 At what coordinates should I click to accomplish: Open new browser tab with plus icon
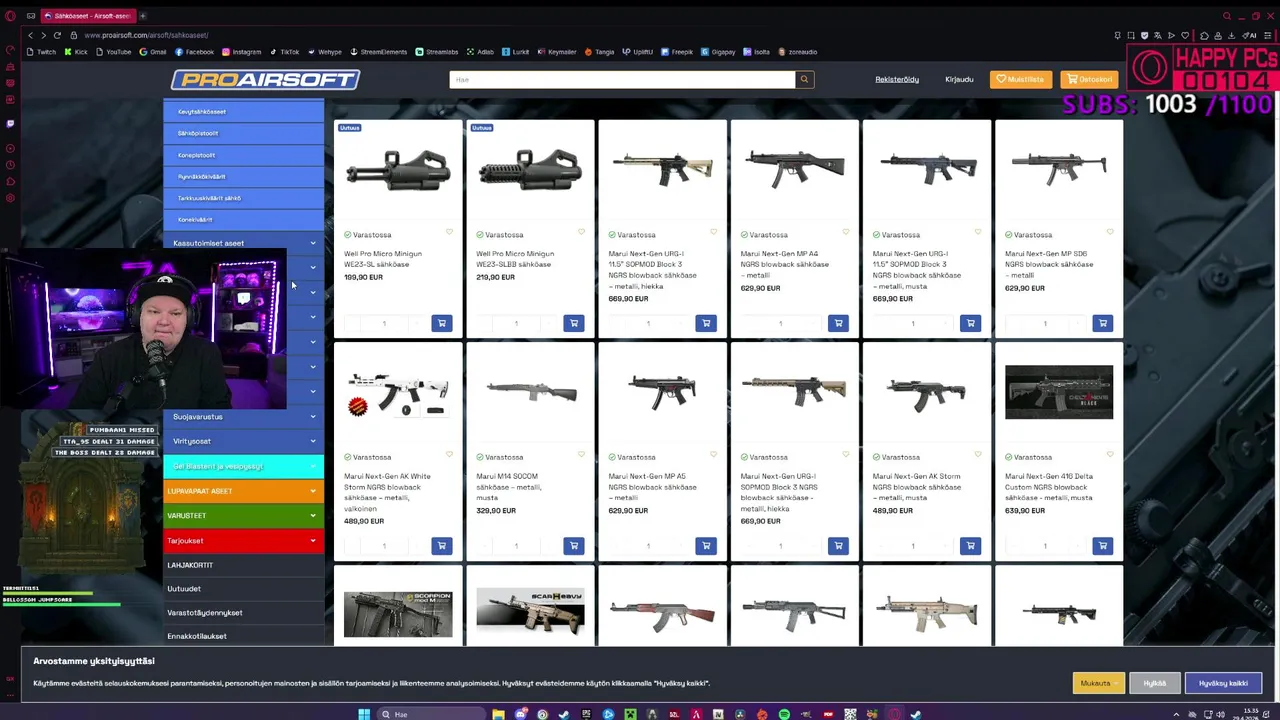(x=143, y=16)
